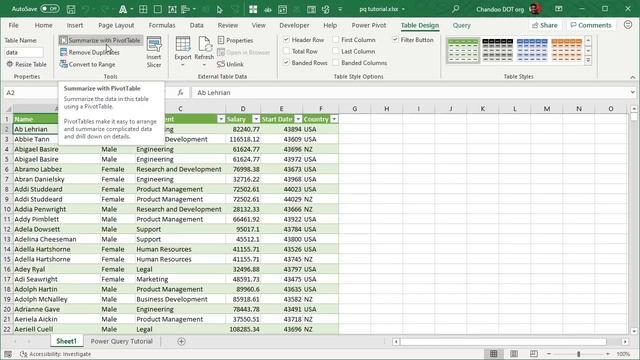Switch to Power Query Tutorial sheet

(121, 341)
